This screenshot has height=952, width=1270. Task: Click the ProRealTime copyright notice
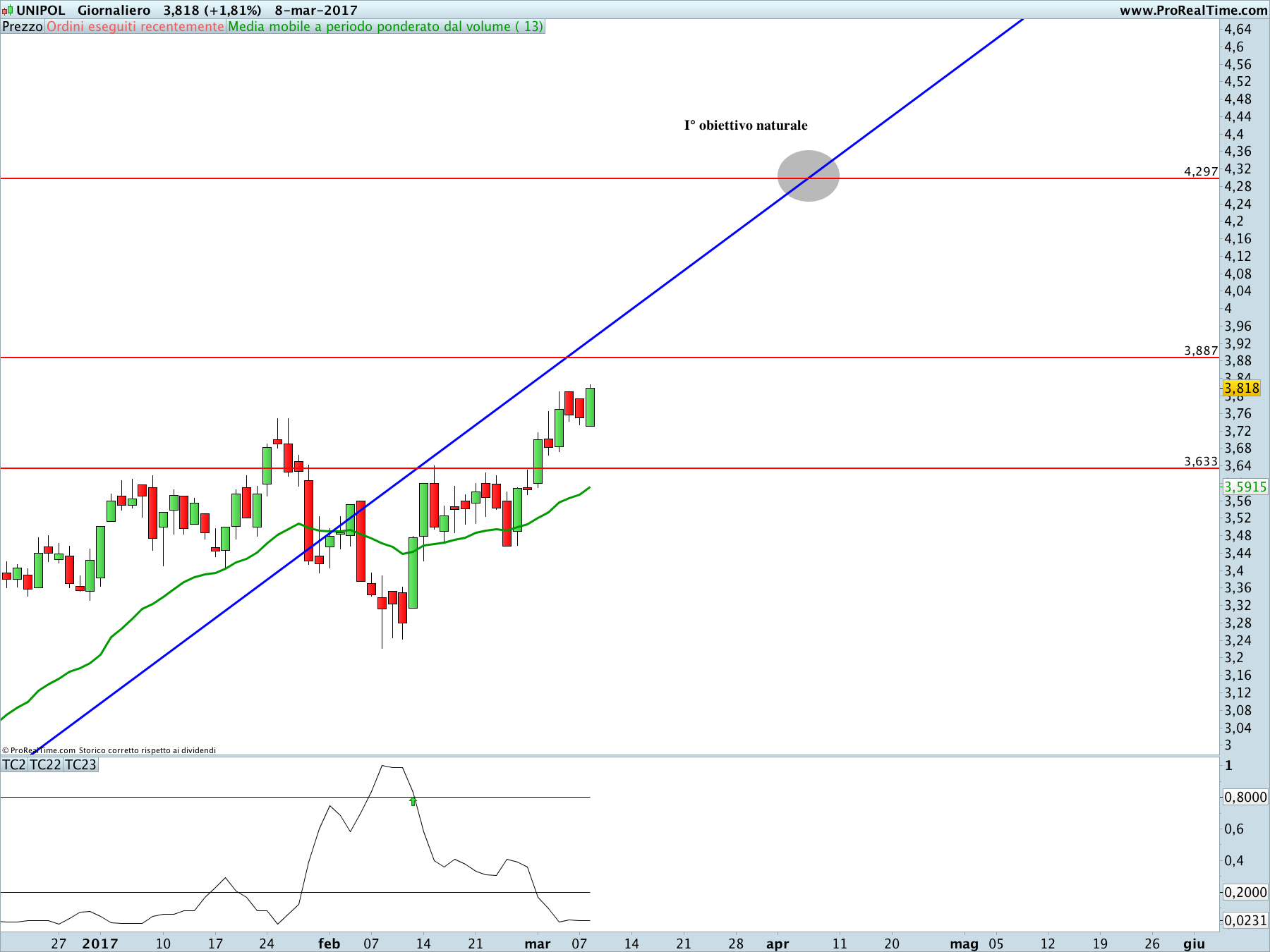(109, 750)
